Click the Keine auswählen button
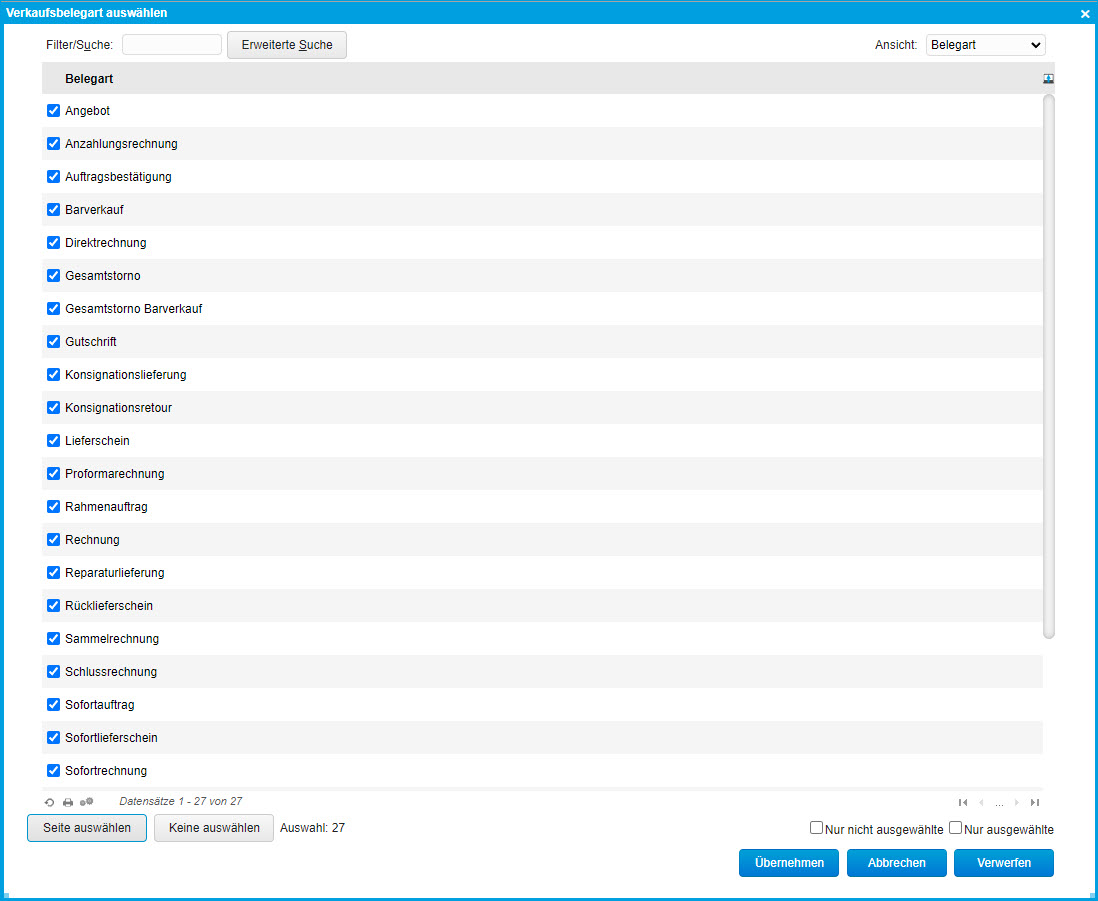Viewport: 1098px width, 901px height. pos(213,828)
